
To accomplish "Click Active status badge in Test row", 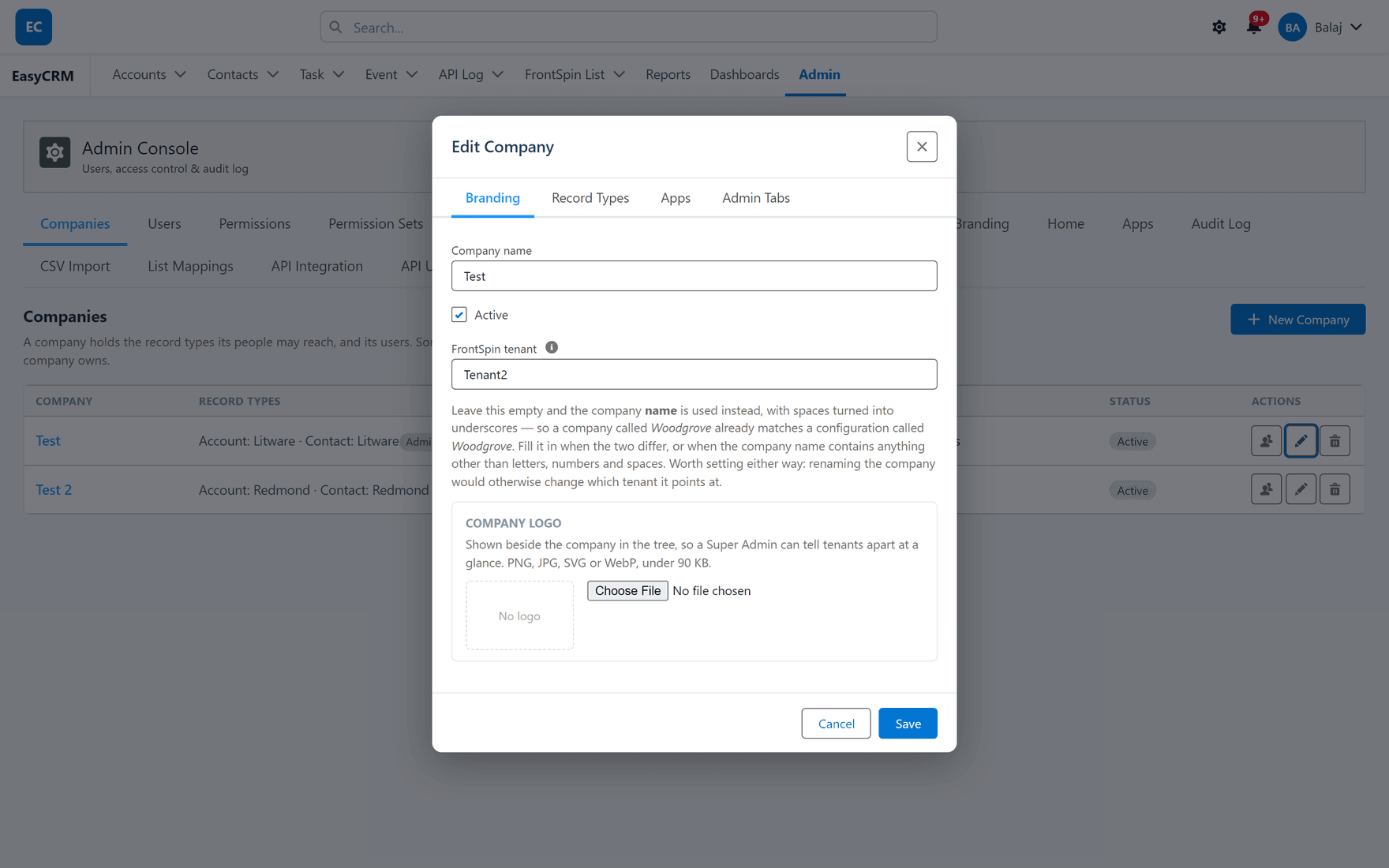I will [1132, 442].
